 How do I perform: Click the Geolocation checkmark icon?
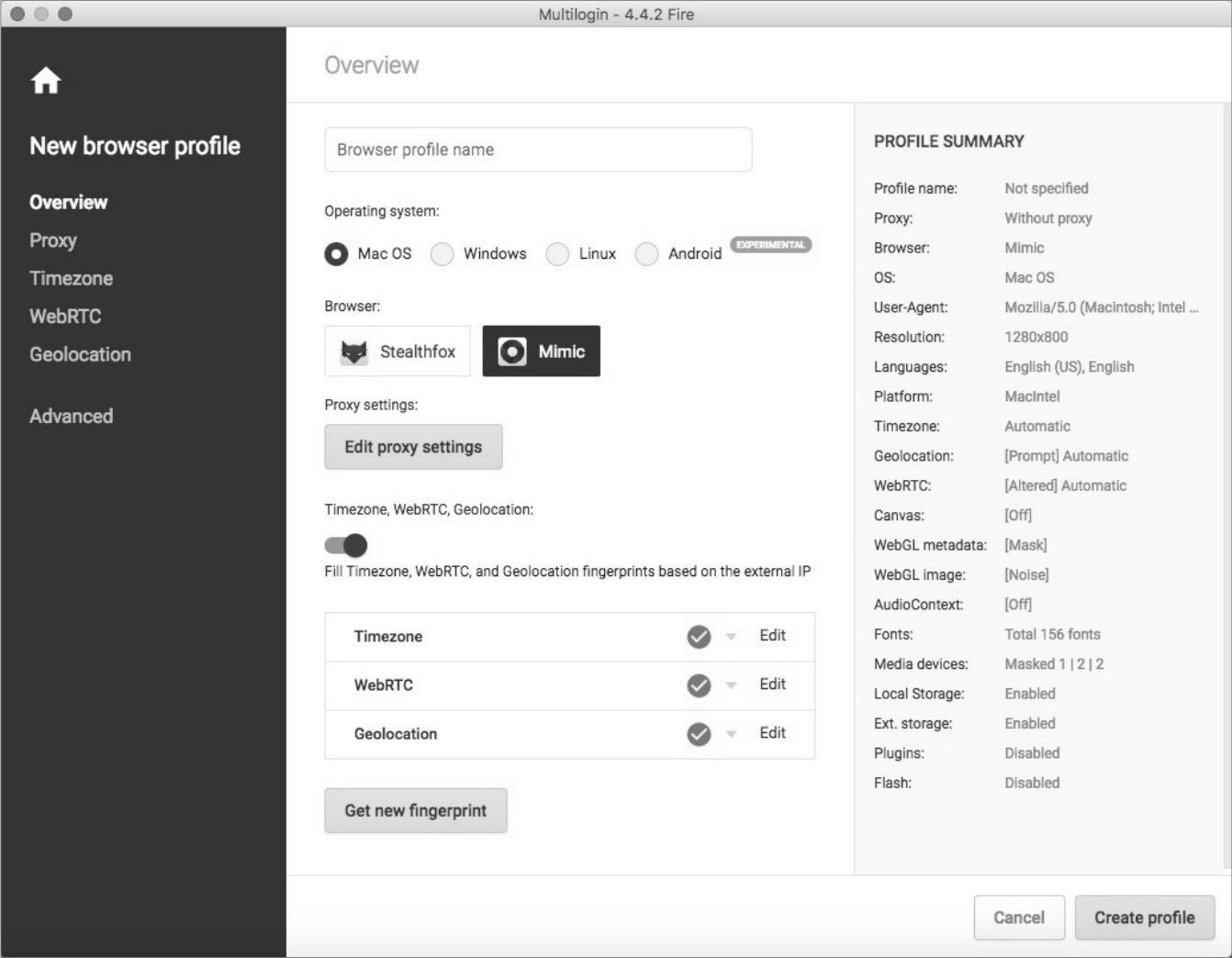699,734
